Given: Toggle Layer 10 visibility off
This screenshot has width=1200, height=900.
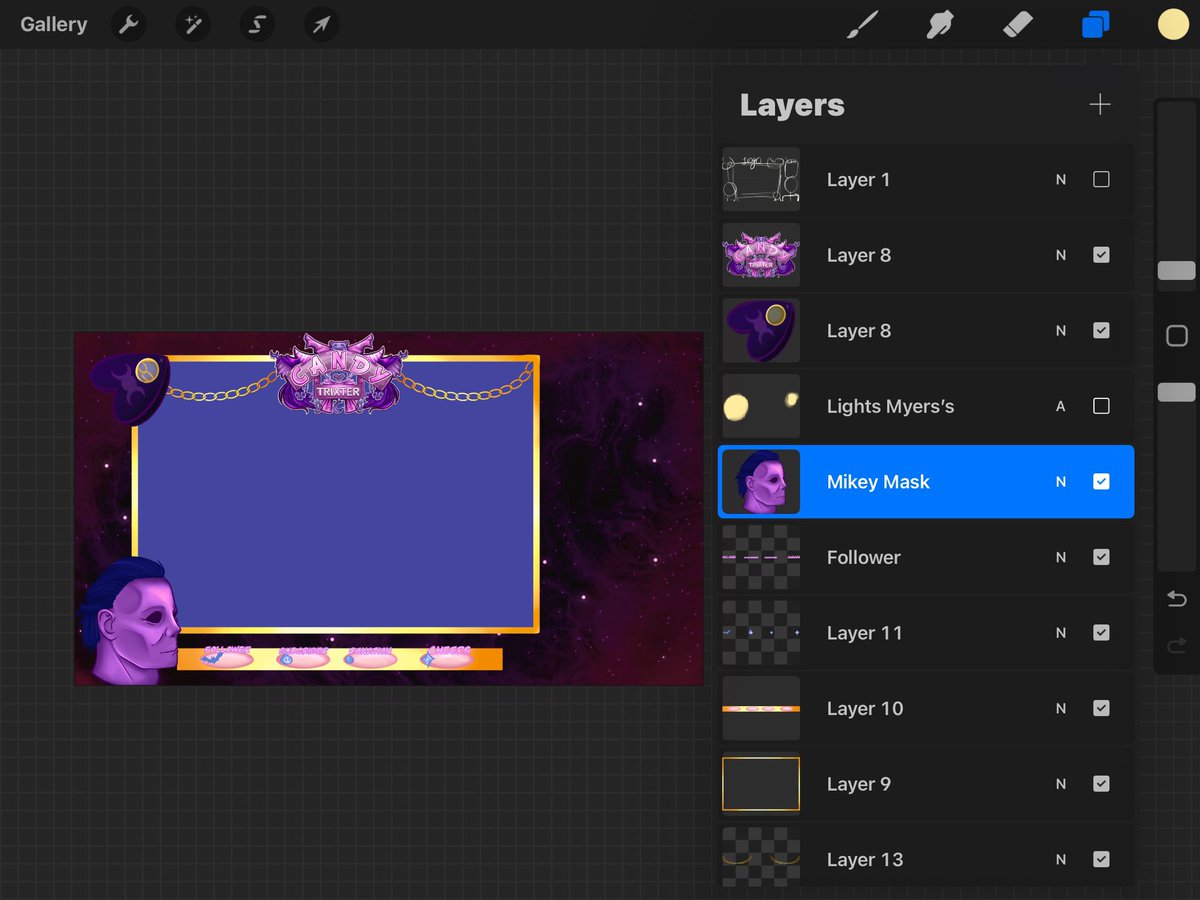Looking at the screenshot, I should (x=1101, y=708).
